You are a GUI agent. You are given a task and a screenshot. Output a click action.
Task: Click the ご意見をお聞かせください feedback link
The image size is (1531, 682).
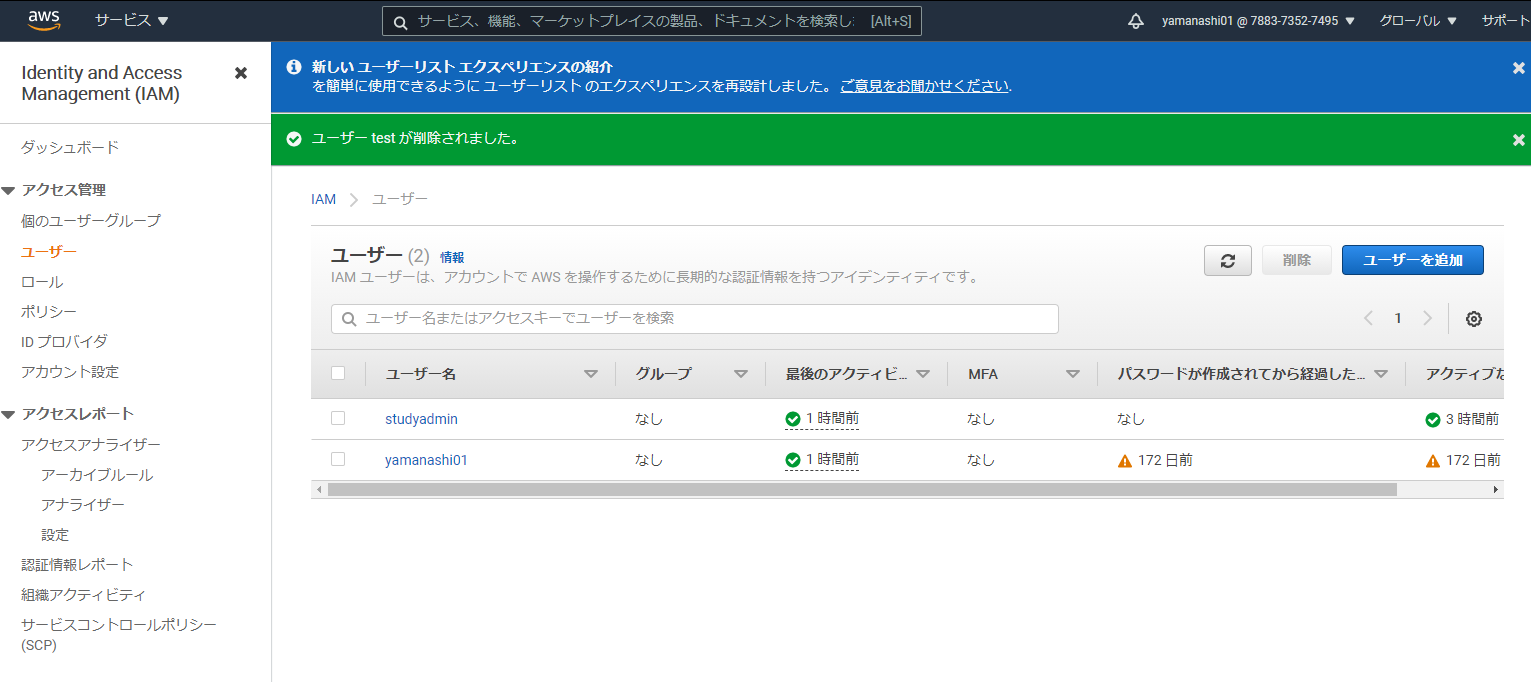point(924,86)
